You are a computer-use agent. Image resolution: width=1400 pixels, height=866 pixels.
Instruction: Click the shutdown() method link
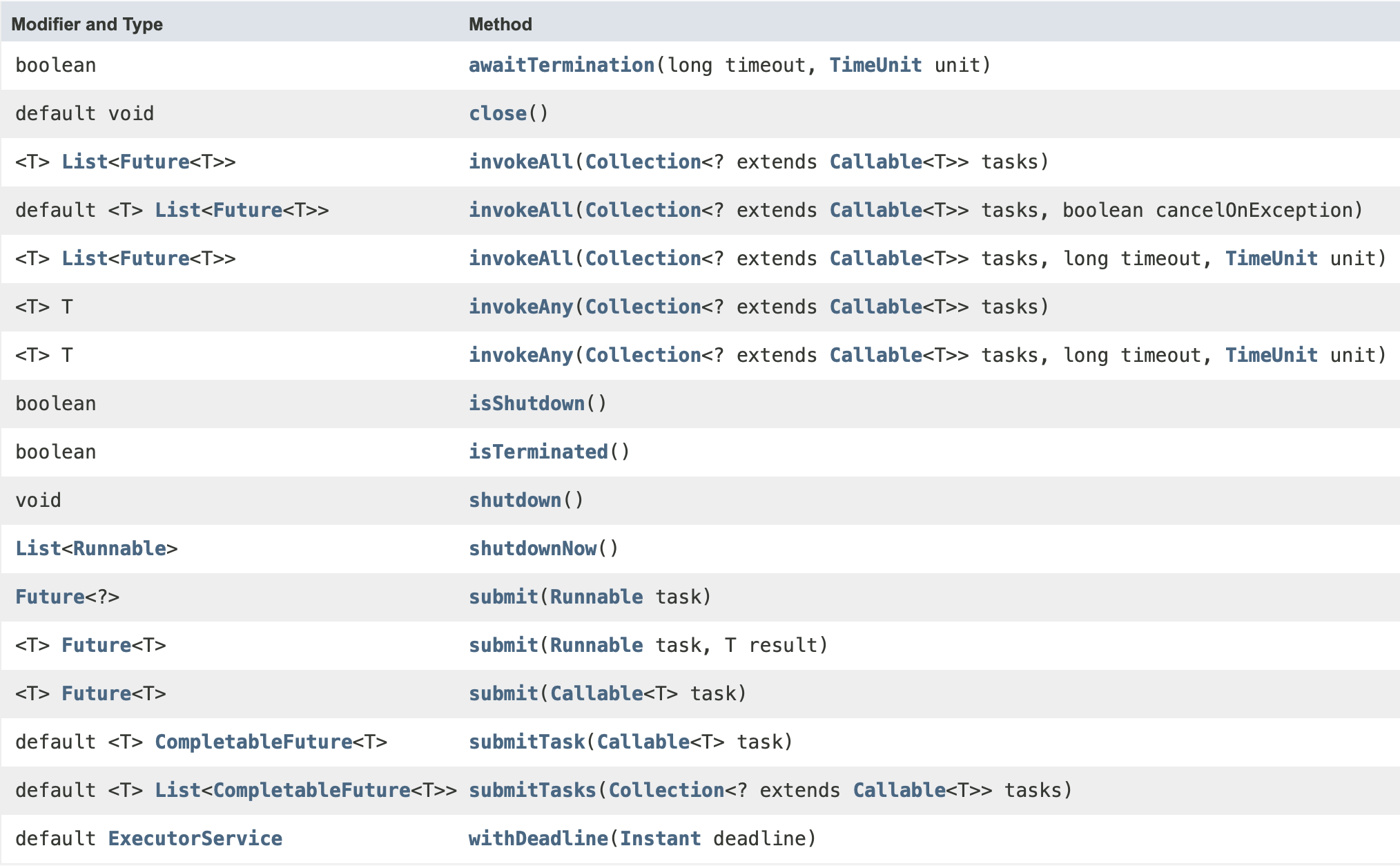[x=514, y=500]
